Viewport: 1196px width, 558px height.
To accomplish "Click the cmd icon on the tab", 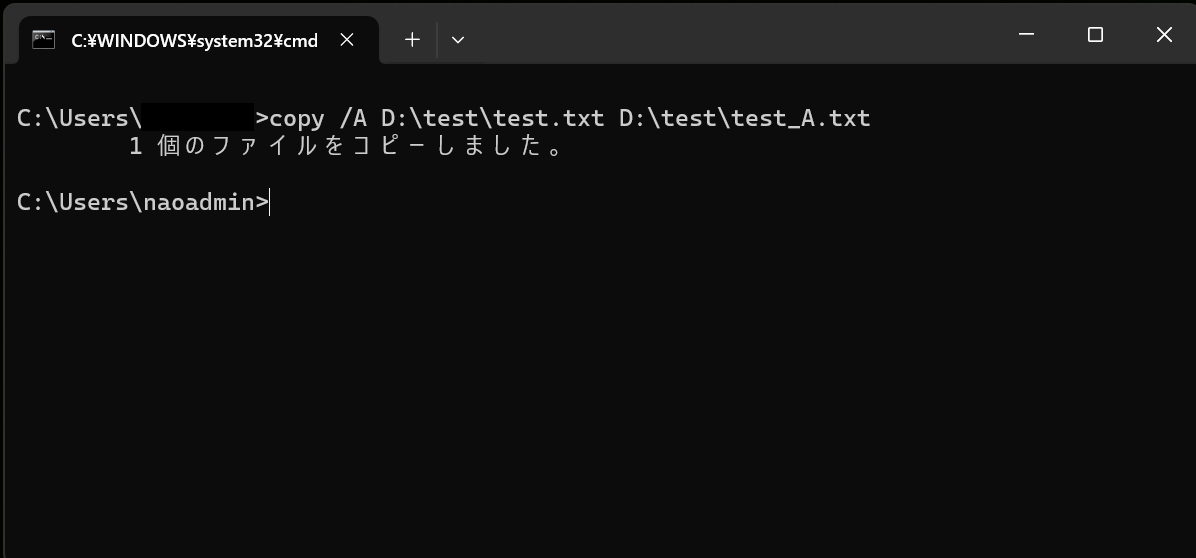I will [43, 40].
